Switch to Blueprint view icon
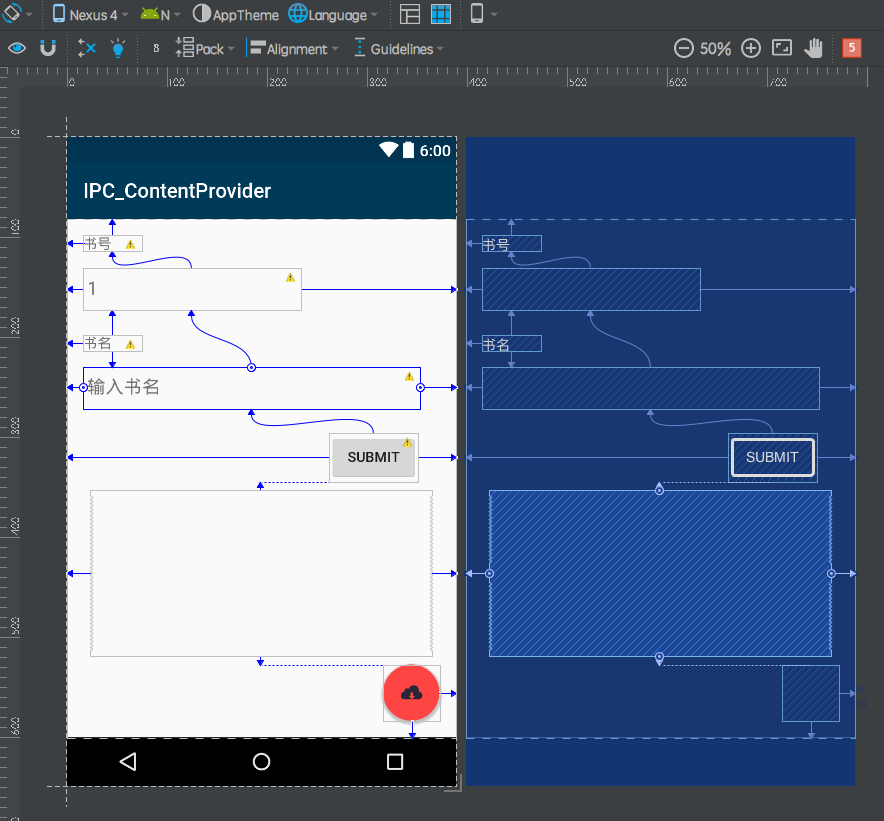884x821 pixels. (441, 14)
